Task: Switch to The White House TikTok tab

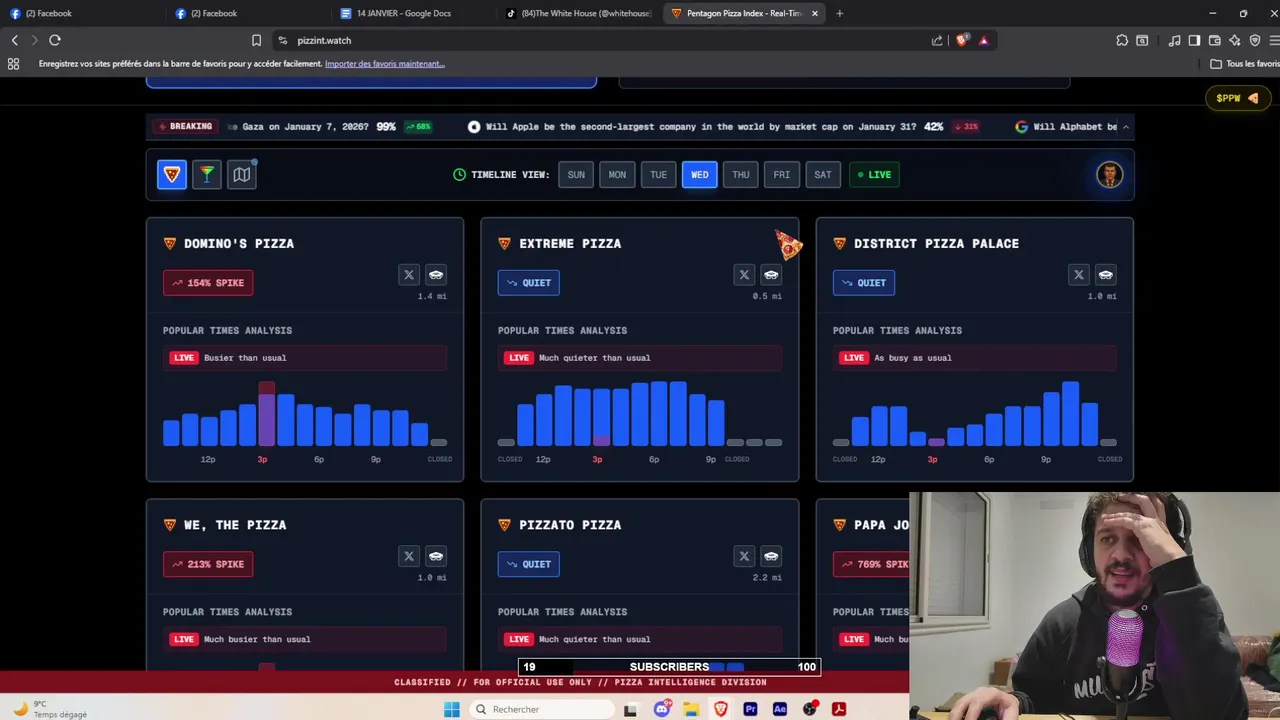Action: click(578, 13)
